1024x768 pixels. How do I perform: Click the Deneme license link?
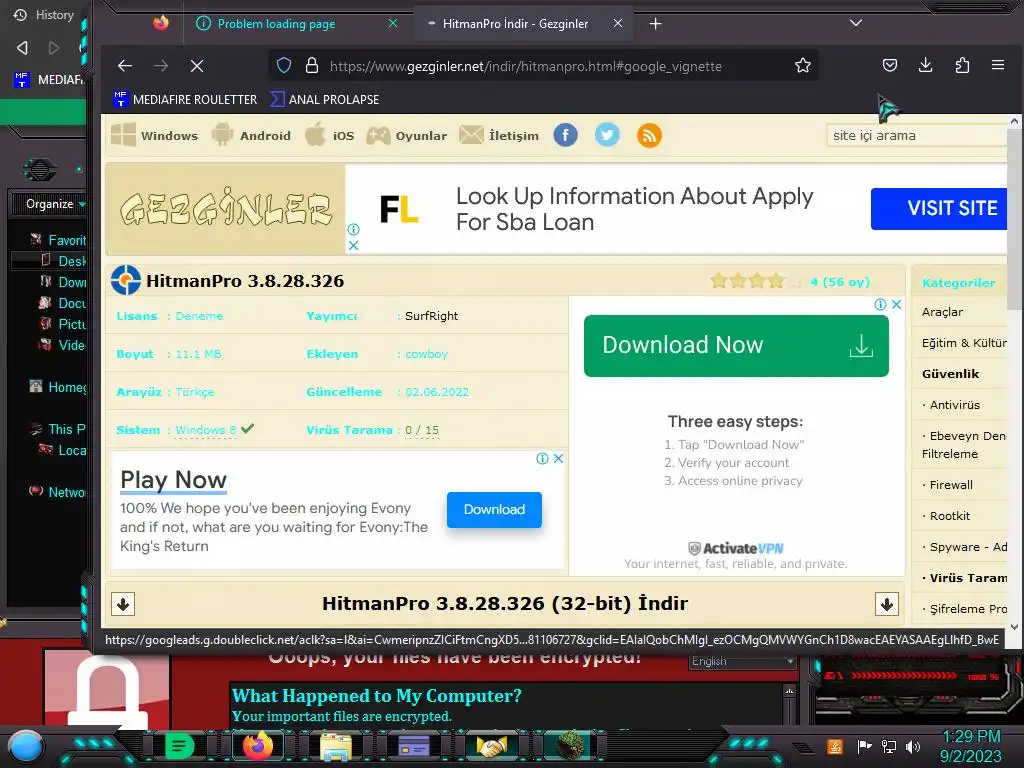pyautogui.click(x=199, y=316)
